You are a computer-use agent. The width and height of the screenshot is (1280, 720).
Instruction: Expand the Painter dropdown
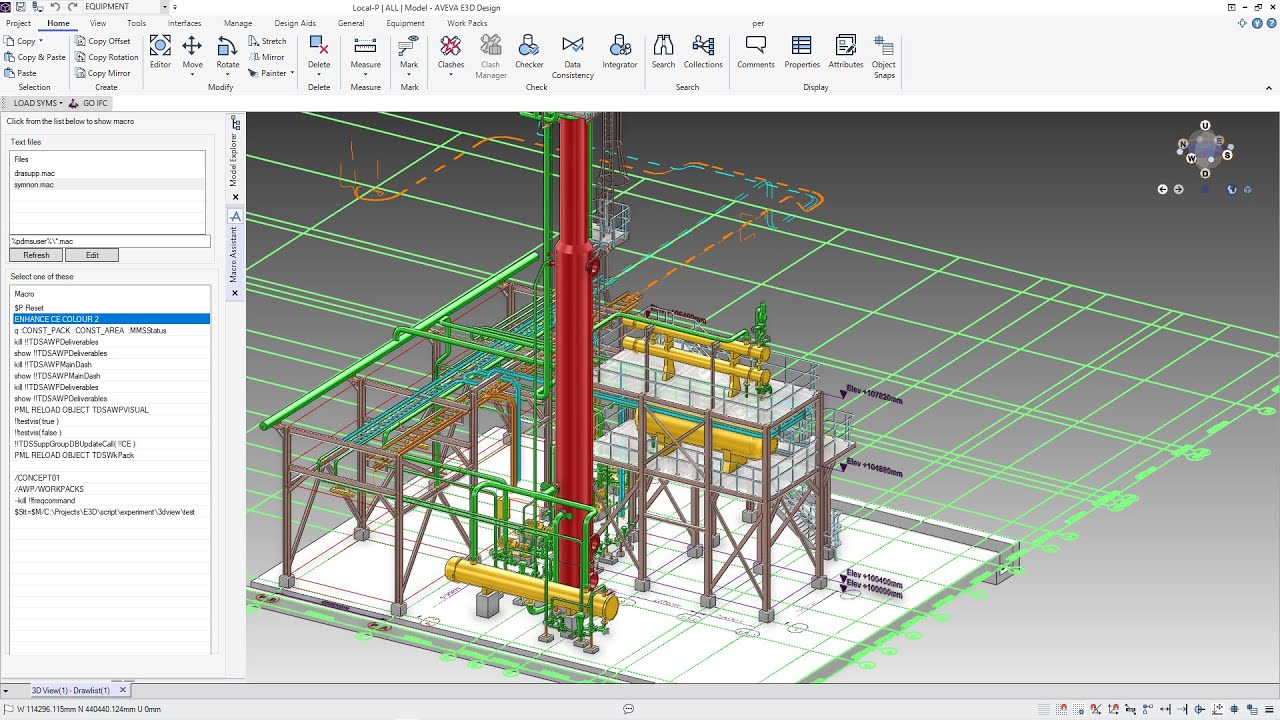(x=291, y=73)
